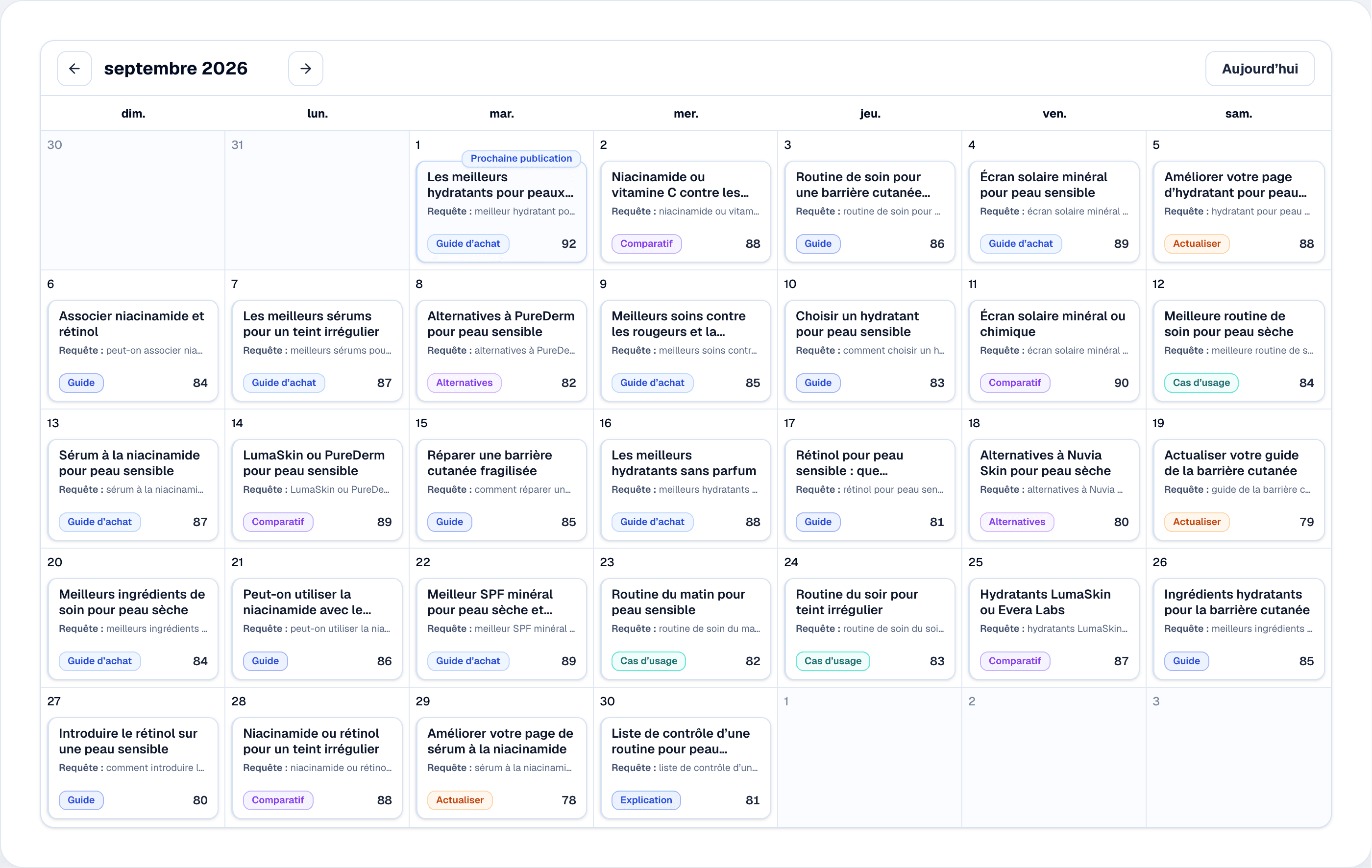
Task: Click score 79 on September 19 card
Action: (x=1306, y=522)
